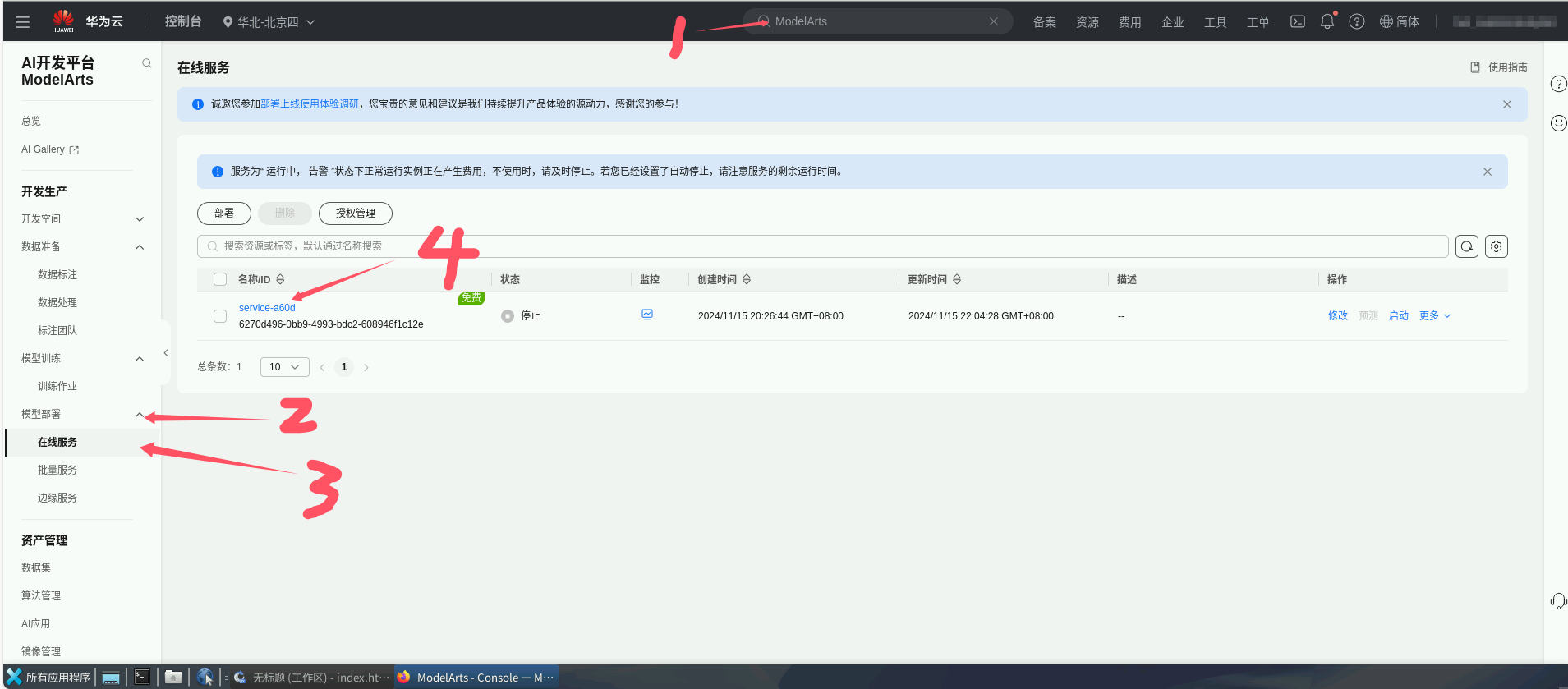Screen dimensions: 1568x689
Task: Focus the top ModelArts search field
Action: [877, 21]
